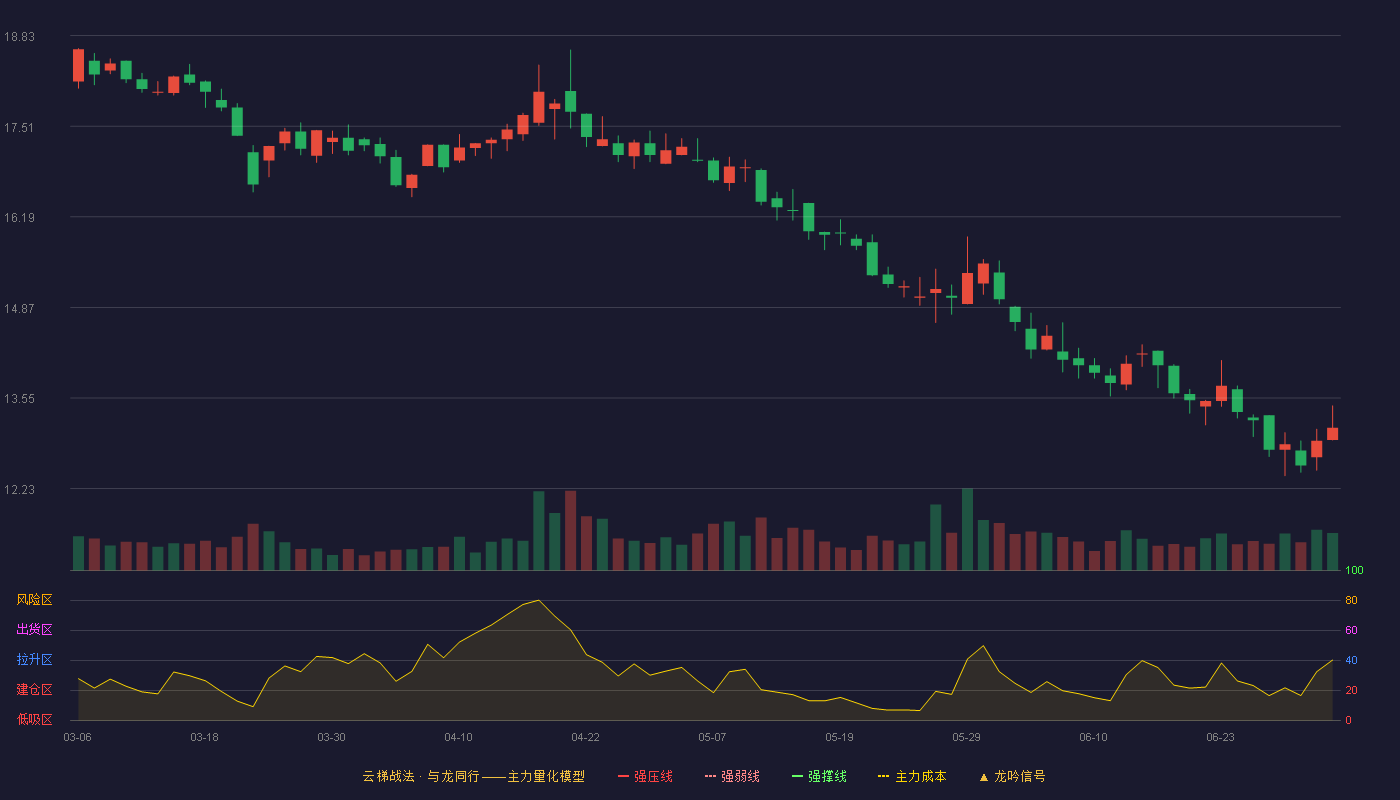This screenshot has width=1400, height=800.
Task: Click the 16.19 price axis label
Action: coord(19,217)
